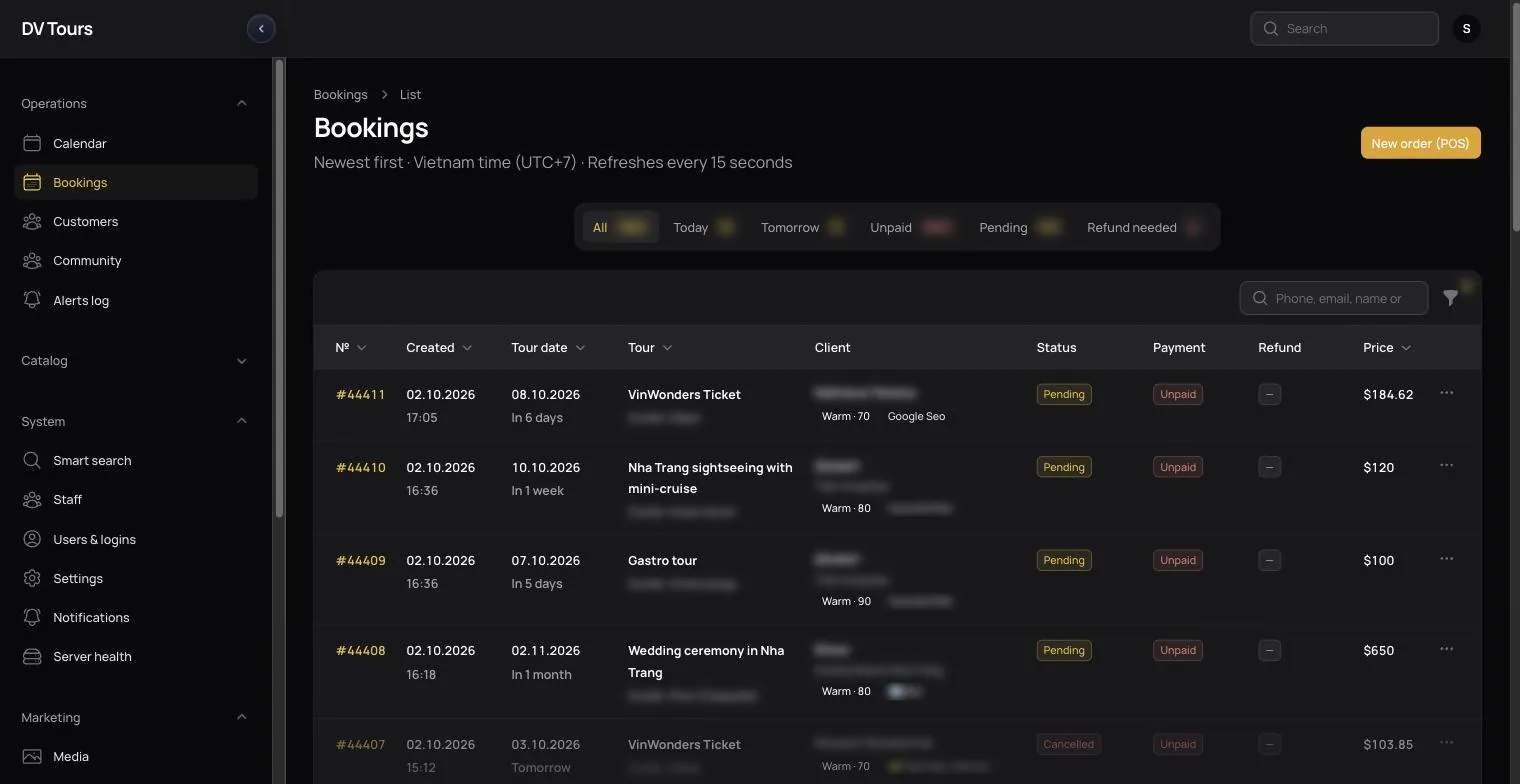1520x784 pixels.
Task: Filter by the Pending tab
Action: [1019, 227]
